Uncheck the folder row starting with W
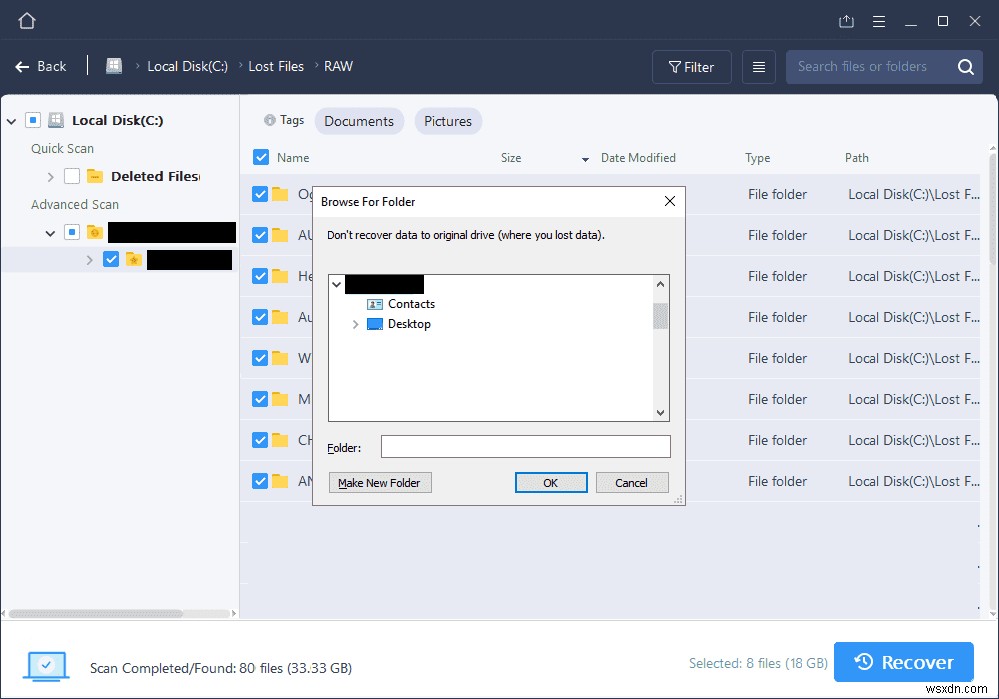This screenshot has width=999, height=699. click(x=260, y=358)
